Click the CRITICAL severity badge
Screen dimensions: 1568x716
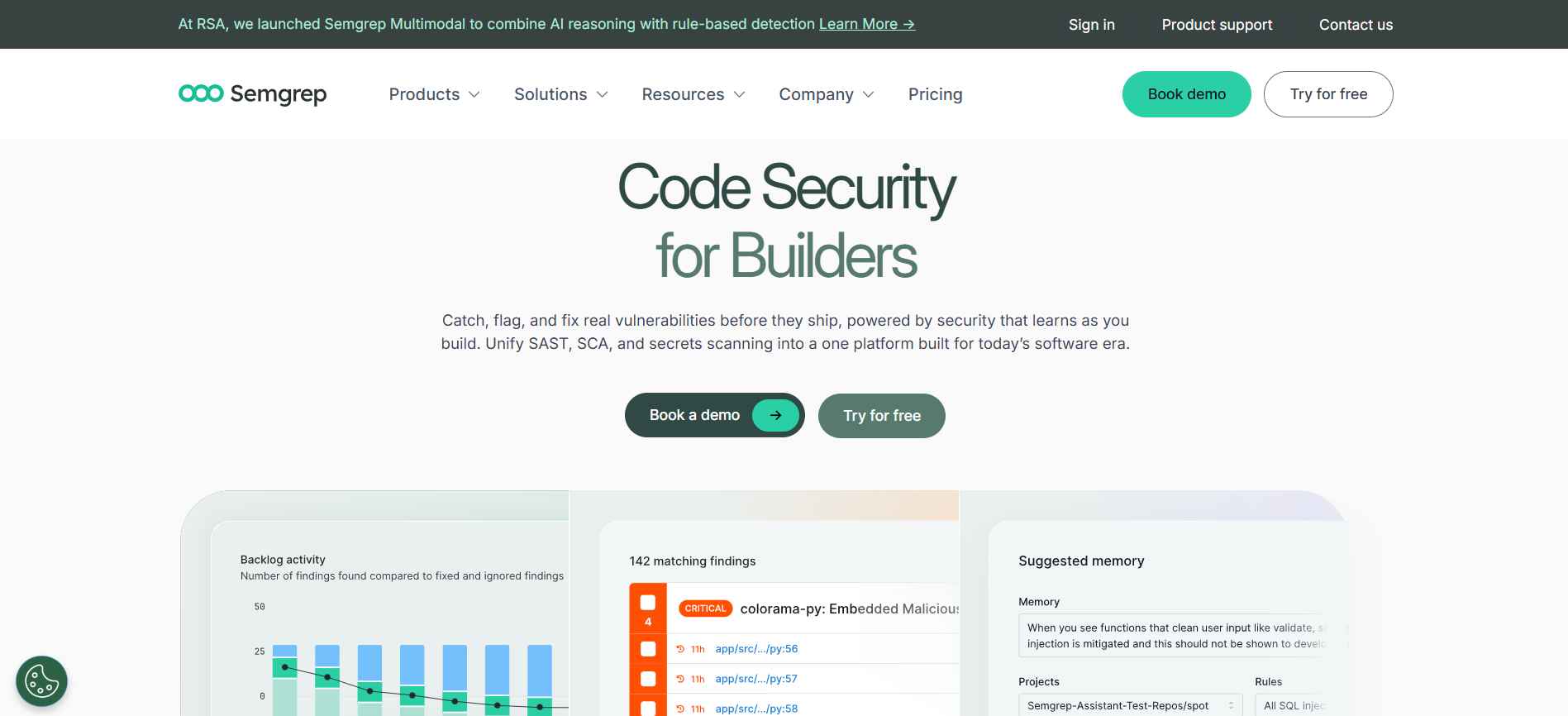tap(705, 609)
